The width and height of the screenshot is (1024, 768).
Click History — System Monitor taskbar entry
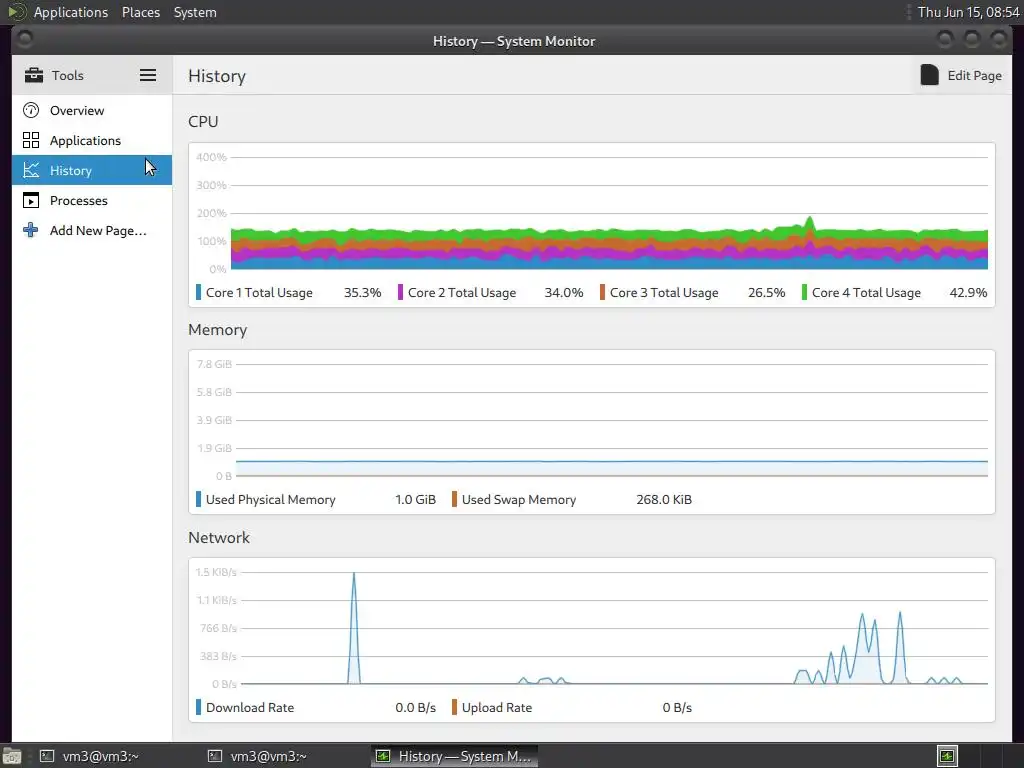click(455, 756)
